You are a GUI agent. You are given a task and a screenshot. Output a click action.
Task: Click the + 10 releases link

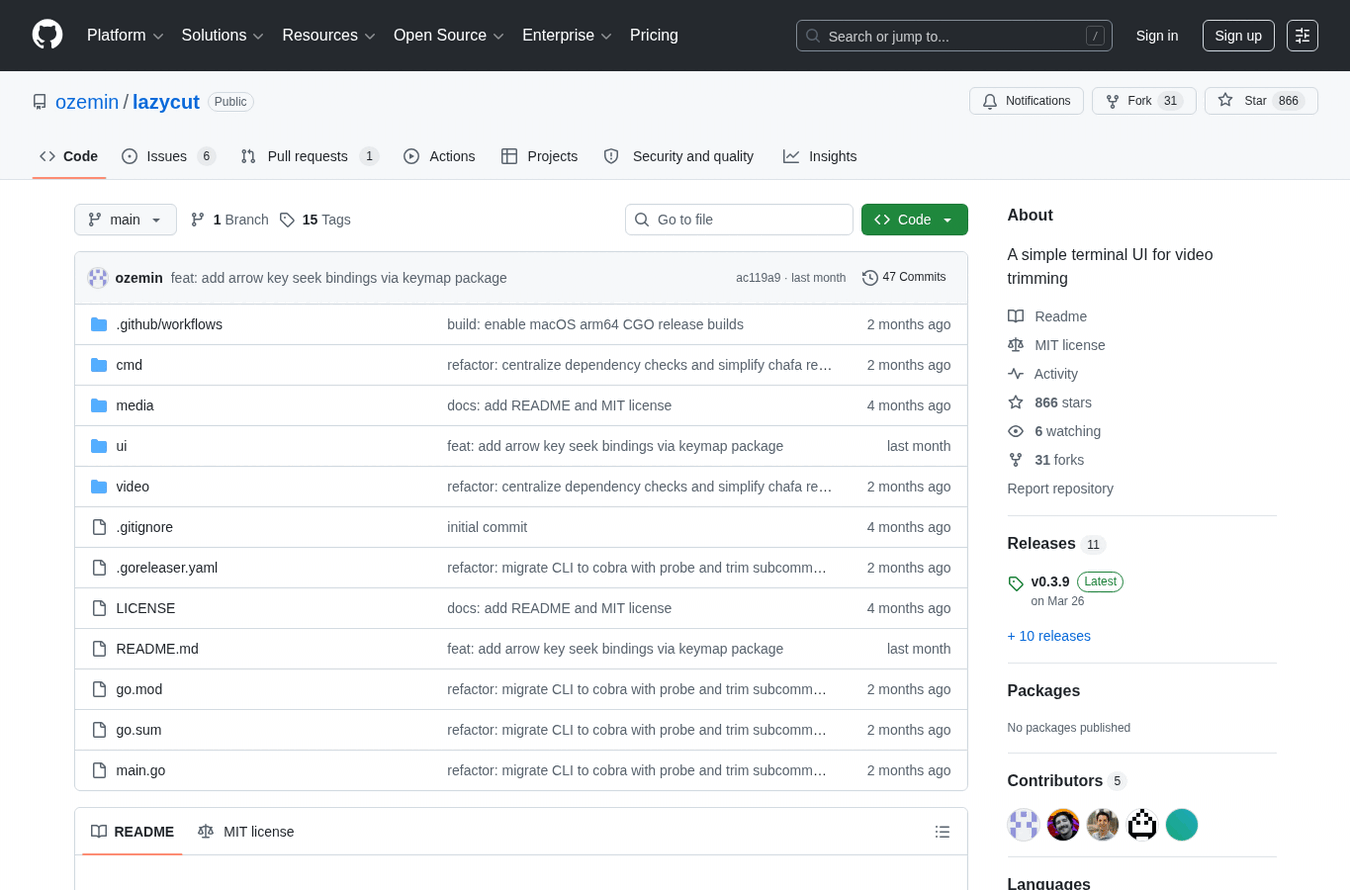pyautogui.click(x=1049, y=636)
